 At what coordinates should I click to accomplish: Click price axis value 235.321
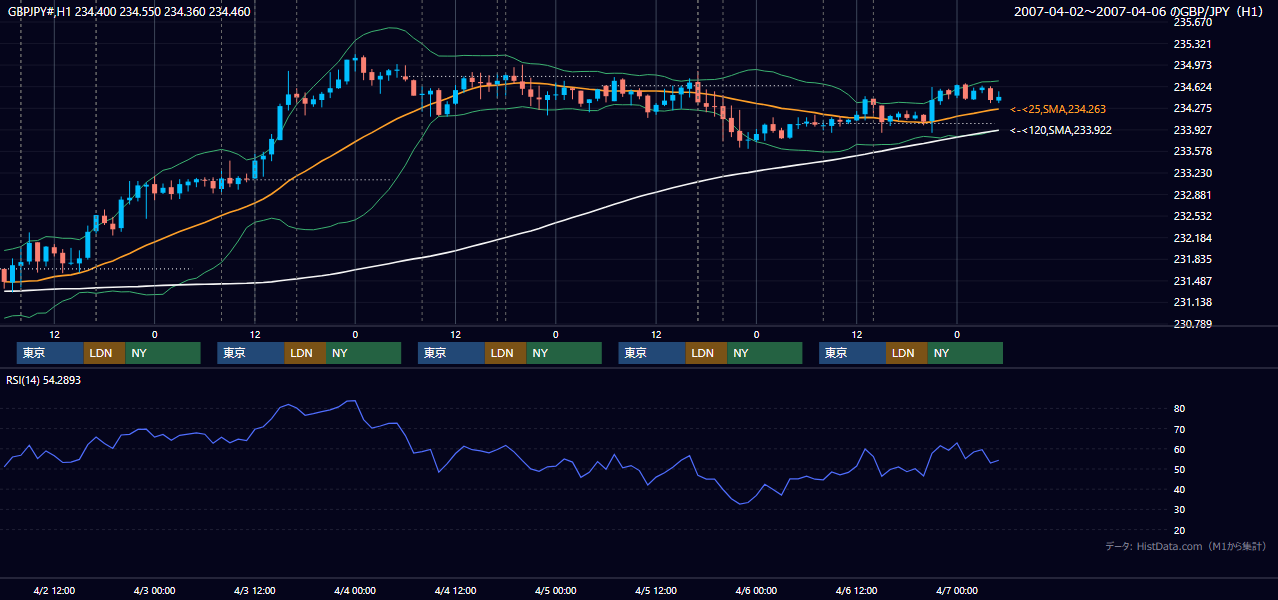1192,44
